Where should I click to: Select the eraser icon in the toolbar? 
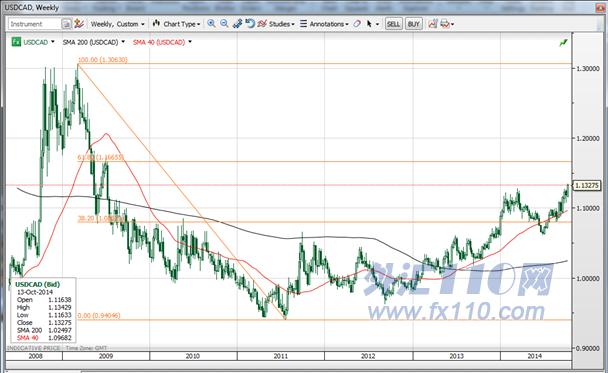pyautogui.click(x=357, y=24)
